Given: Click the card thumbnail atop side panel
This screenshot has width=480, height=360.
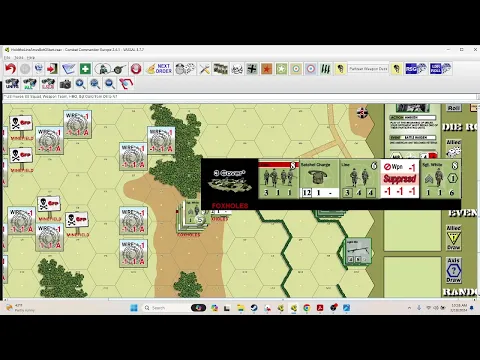Looking at the screenshot, I should tap(412, 108).
